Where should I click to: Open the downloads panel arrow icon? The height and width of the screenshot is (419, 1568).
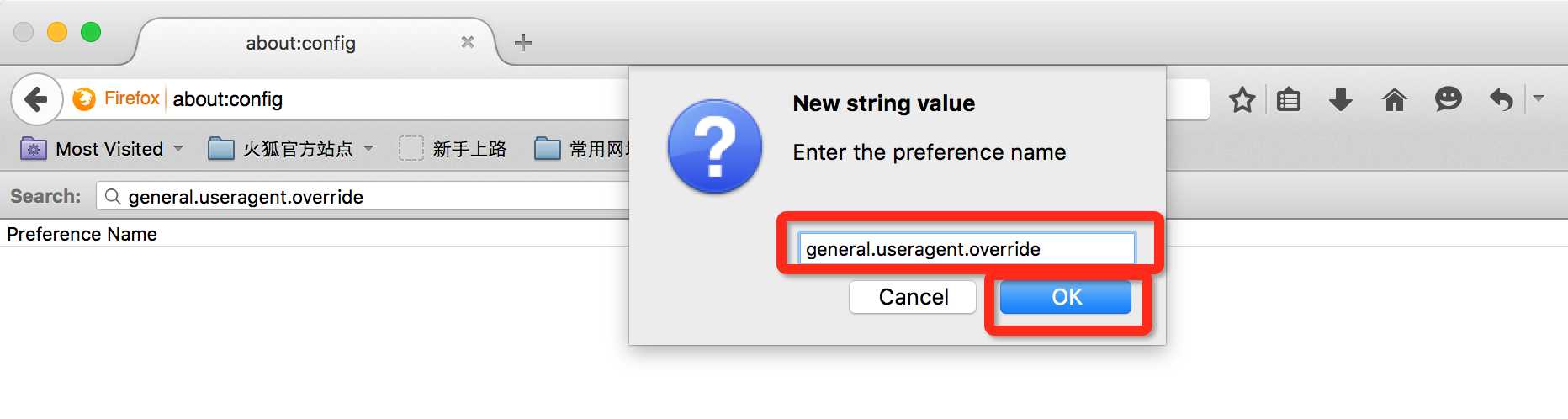[x=1340, y=100]
